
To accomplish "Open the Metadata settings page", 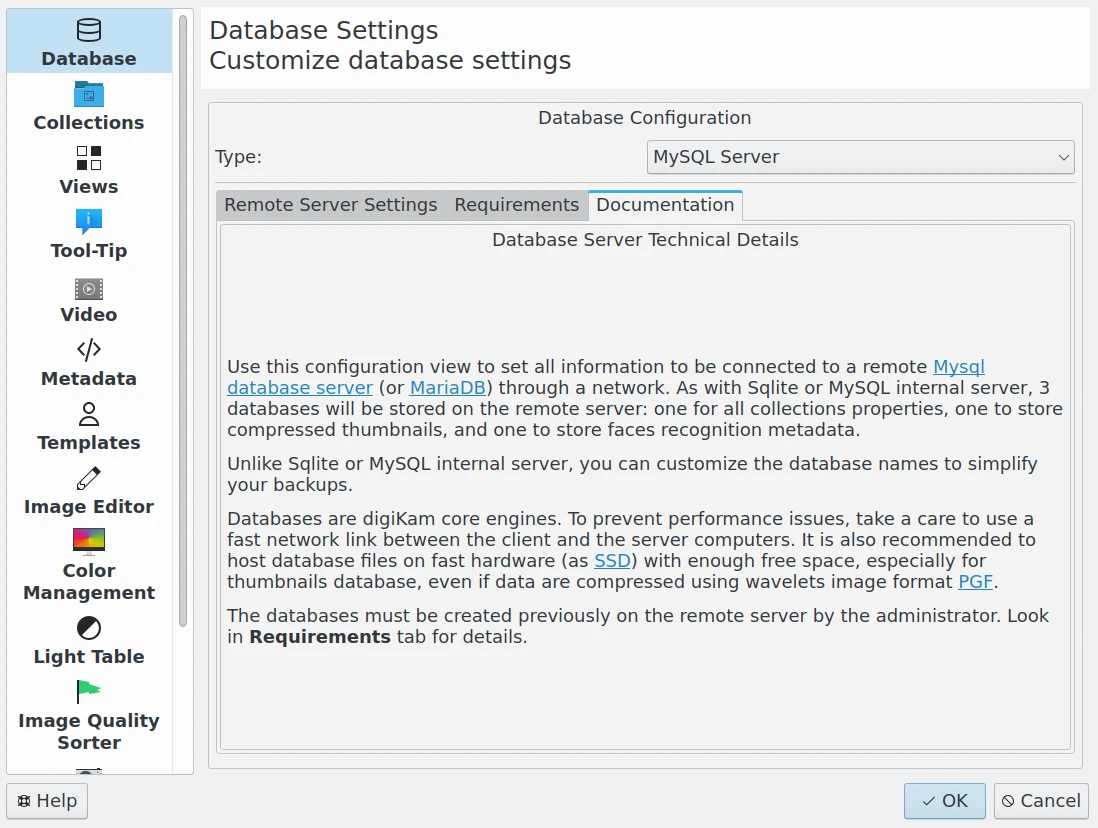I will click(x=88, y=362).
